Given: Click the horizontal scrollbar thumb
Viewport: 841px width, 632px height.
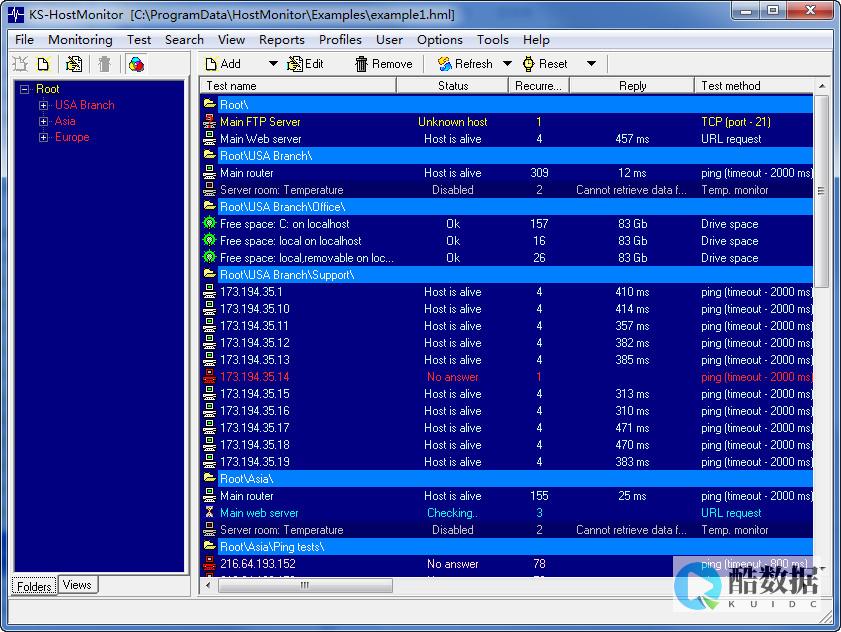Looking at the screenshot, I should coord(305,585).
